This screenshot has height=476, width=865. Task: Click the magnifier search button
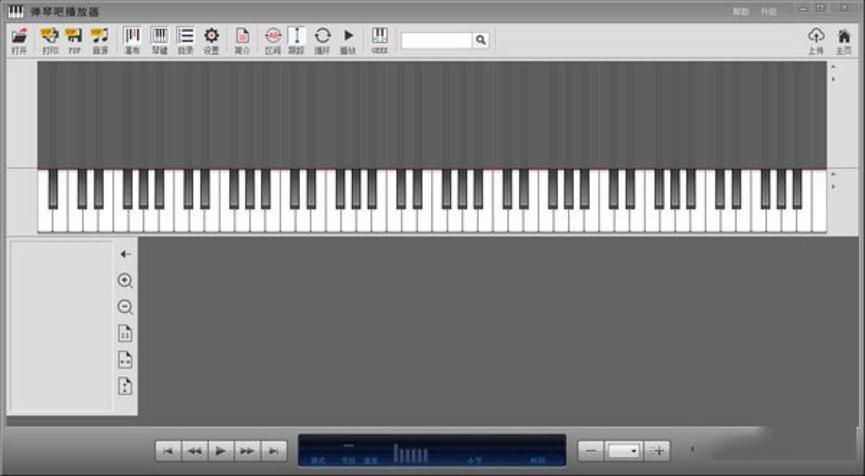pos(480,40)
